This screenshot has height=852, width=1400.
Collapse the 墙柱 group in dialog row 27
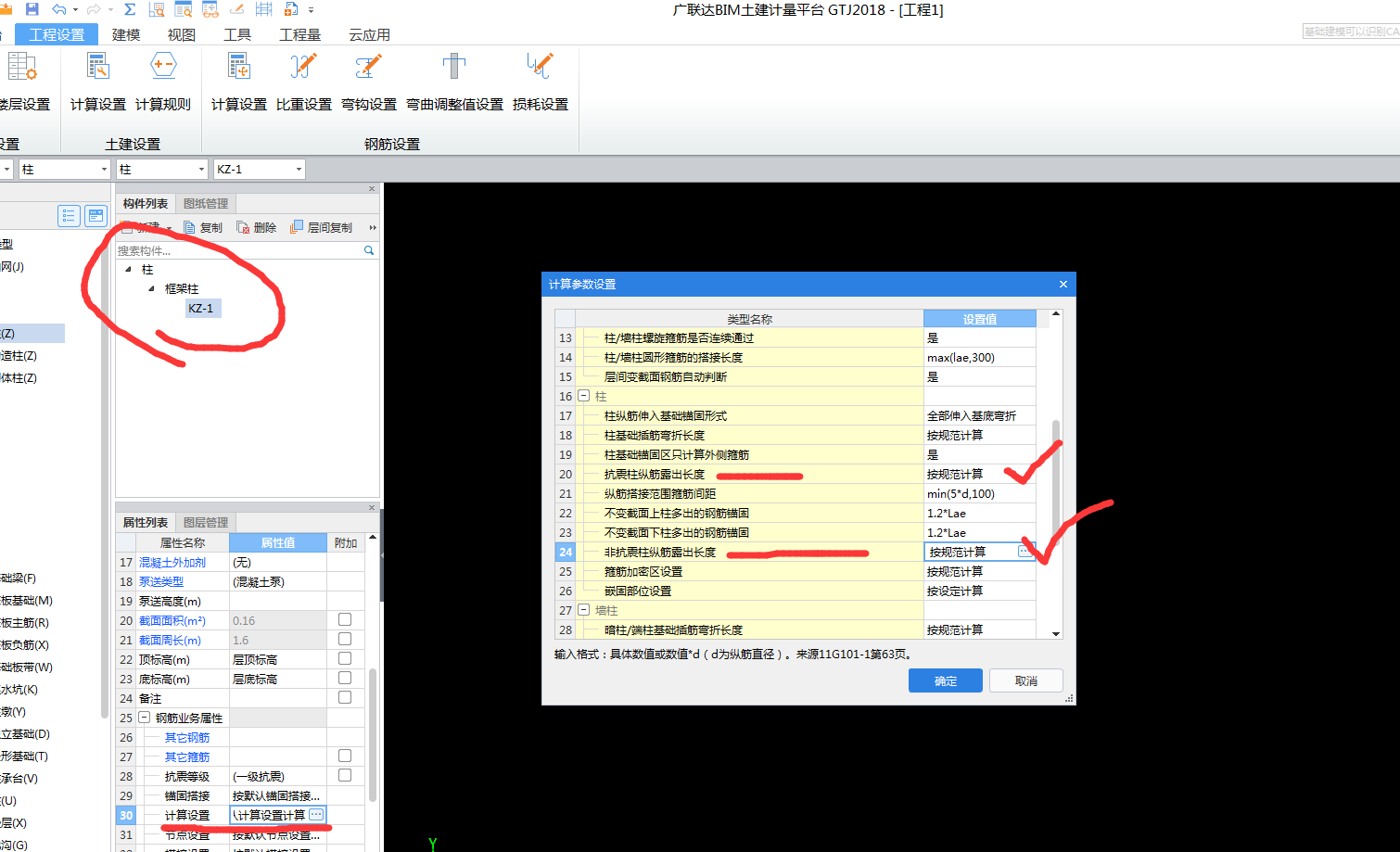(583, 610)
